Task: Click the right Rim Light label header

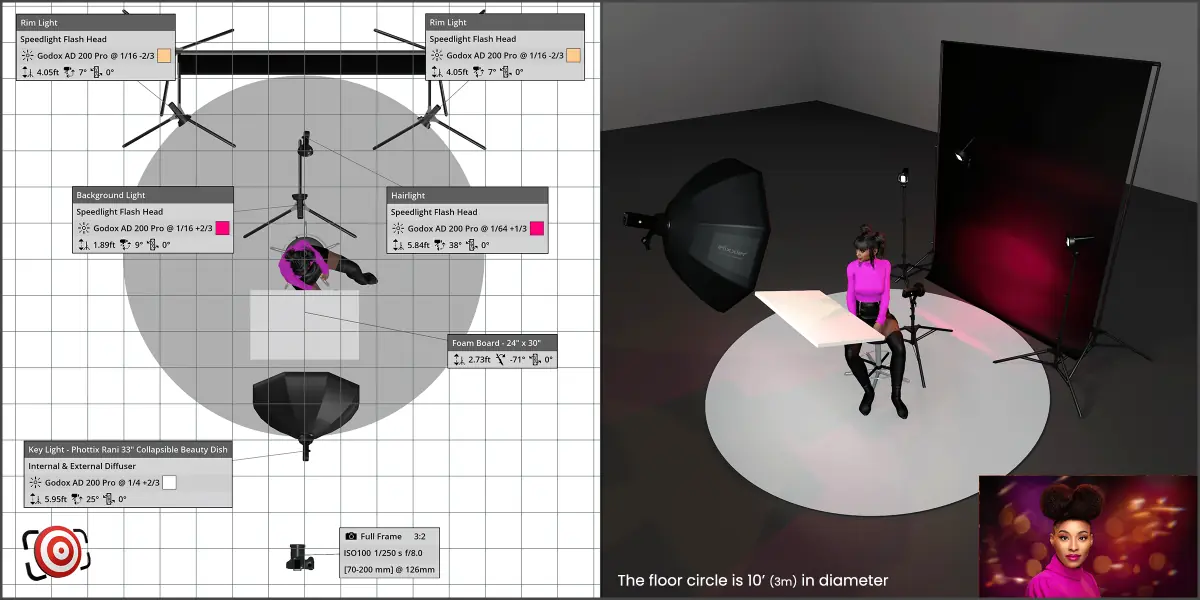Action: [505, 22]
